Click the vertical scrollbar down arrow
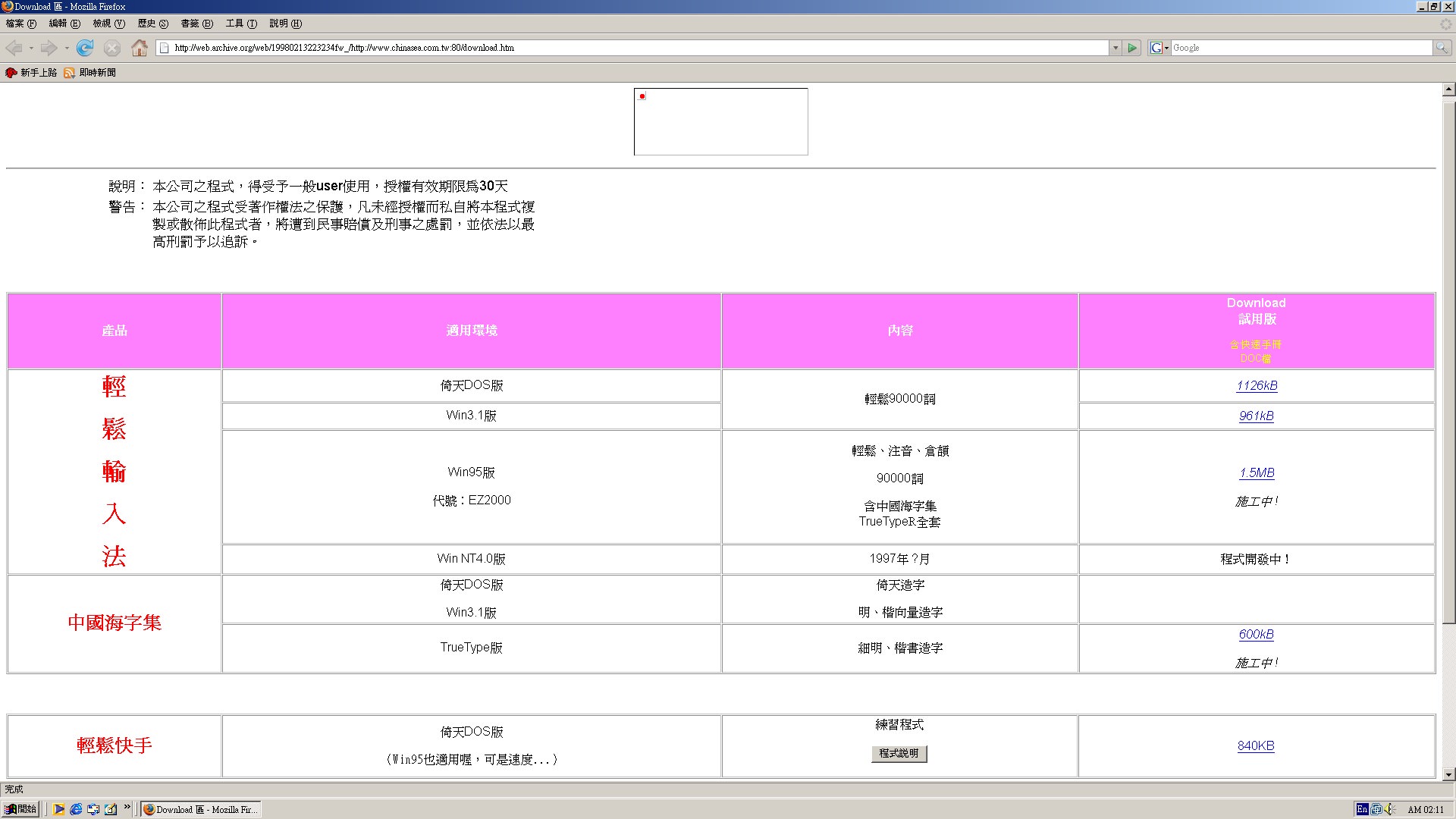 click(x=1448, y=774)
